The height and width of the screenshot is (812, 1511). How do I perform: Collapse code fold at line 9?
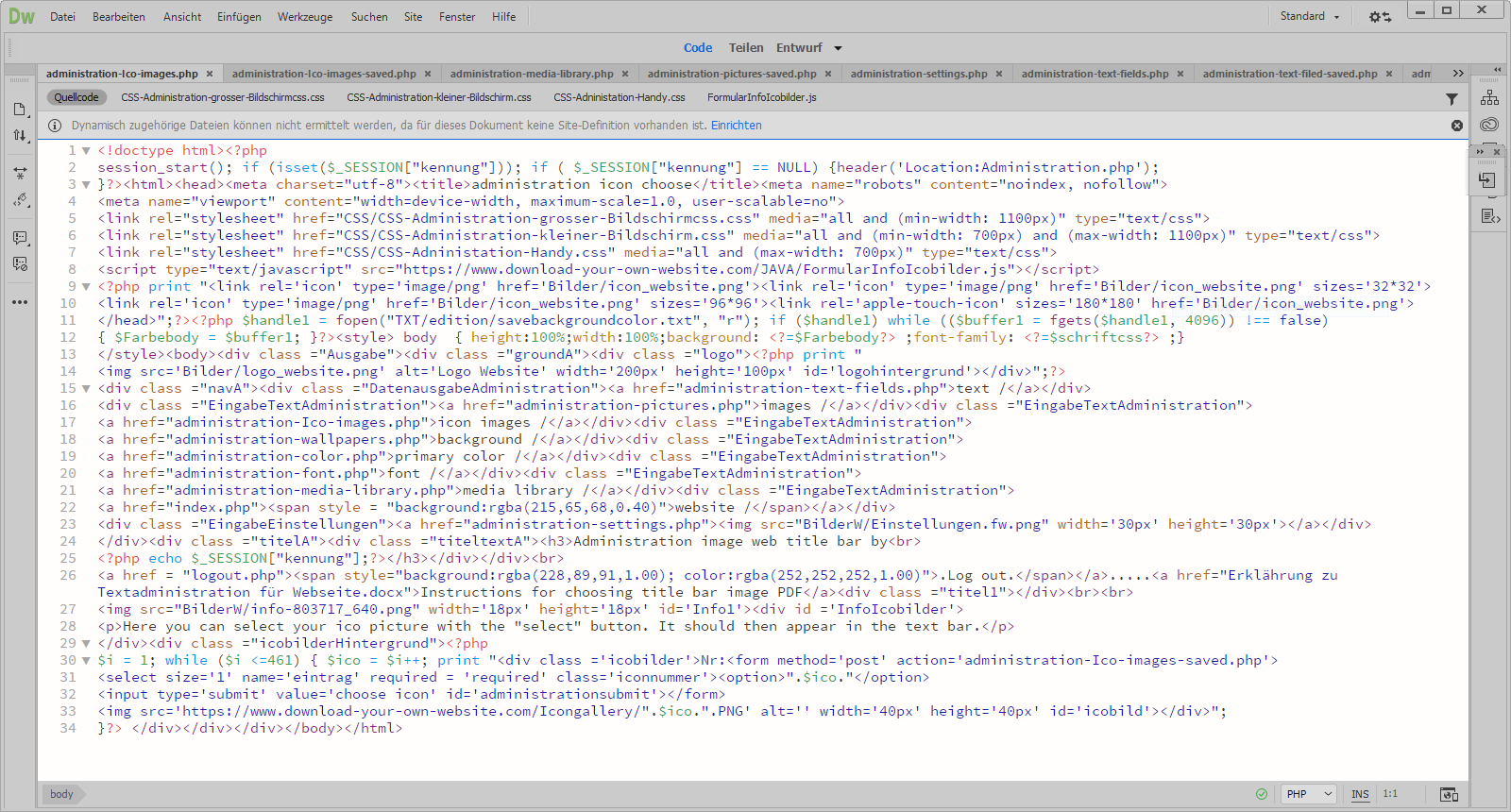click(86, 286)
